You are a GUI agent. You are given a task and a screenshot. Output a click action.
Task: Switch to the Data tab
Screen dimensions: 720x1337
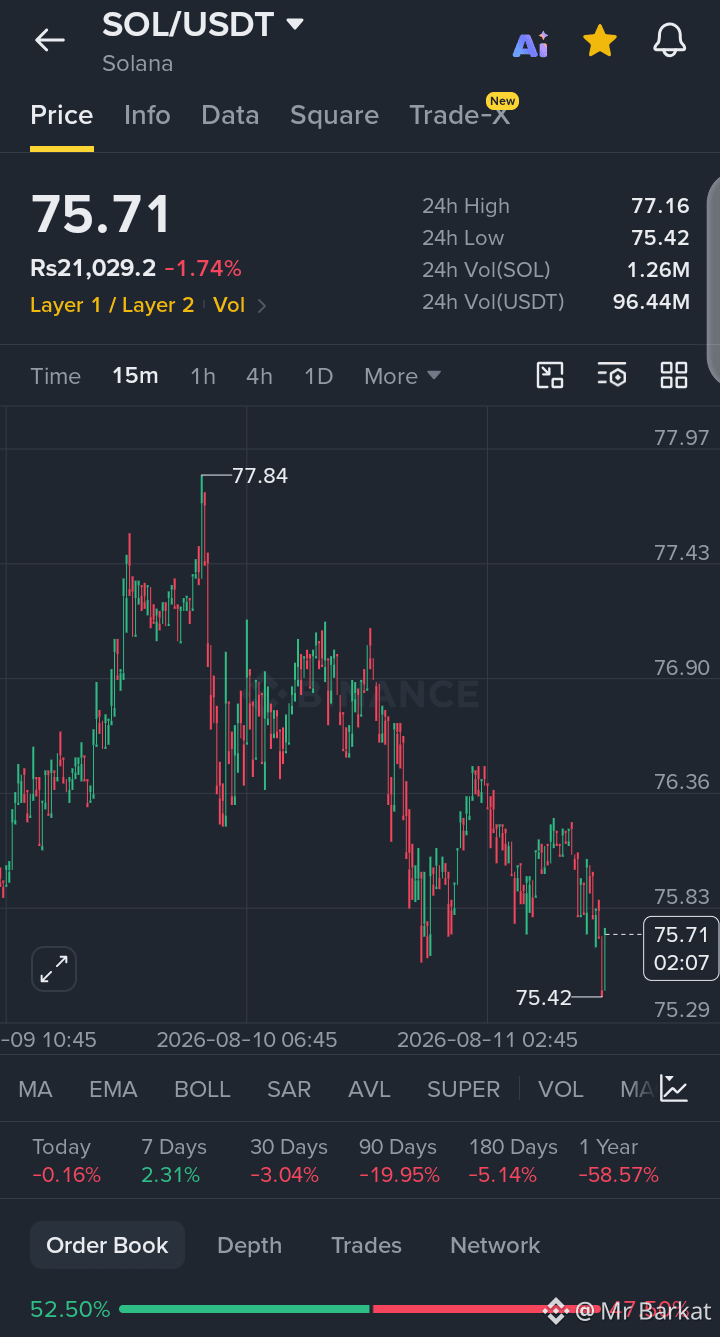(230, 115)
